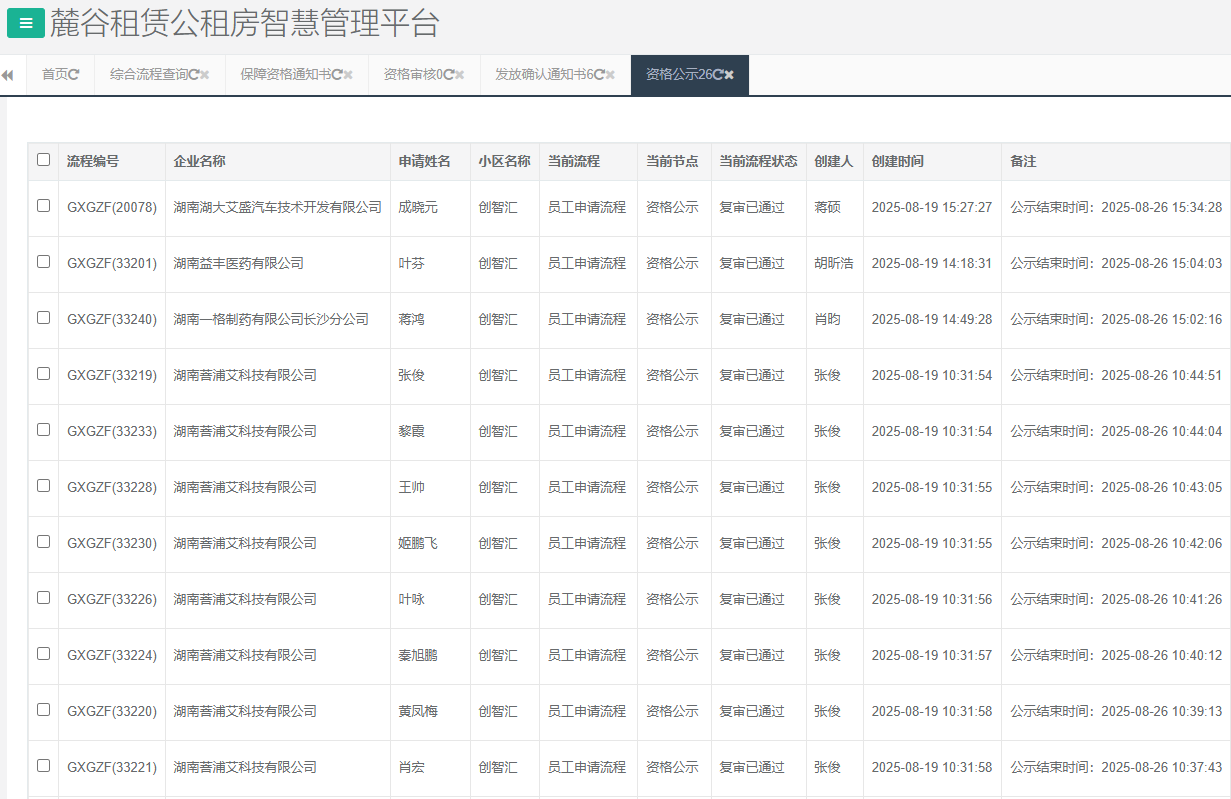Go to the 首页 tab
Viewport: 1231px width, 799px height.
point(55,75)
